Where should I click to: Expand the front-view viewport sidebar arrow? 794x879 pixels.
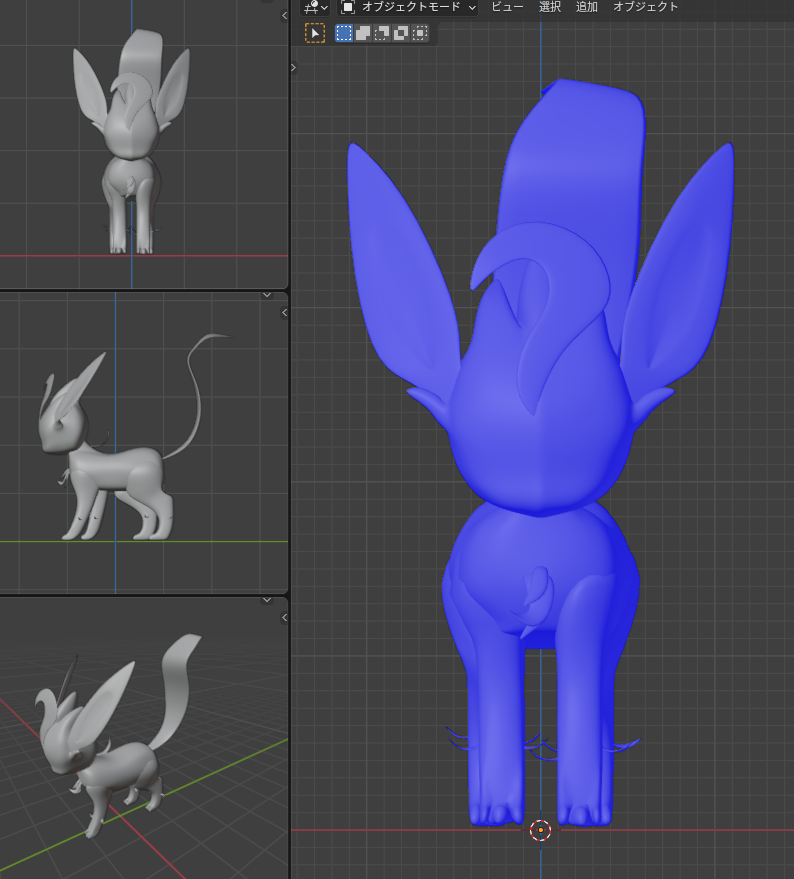tap(285, 15)
